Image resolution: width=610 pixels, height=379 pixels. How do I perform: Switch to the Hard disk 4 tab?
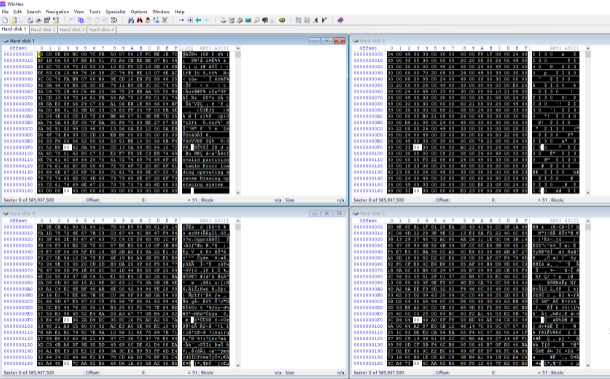(x=101, y=30)
